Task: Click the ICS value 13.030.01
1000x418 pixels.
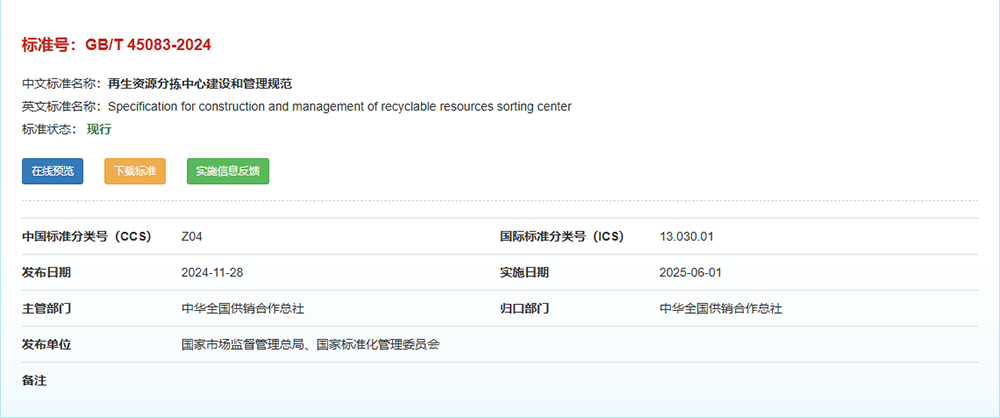Action: click(x=686, y=237)
